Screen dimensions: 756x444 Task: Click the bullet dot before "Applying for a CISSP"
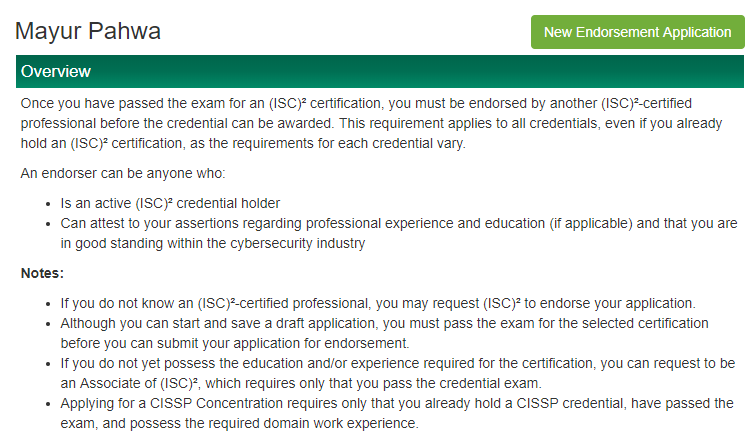tap(48, 404)
